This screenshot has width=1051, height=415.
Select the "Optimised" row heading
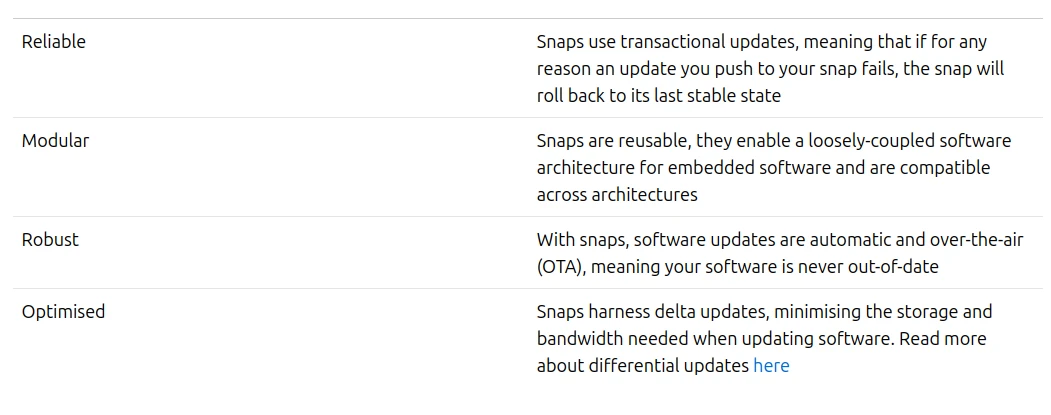pyautogui.click(x=63, y=312)
